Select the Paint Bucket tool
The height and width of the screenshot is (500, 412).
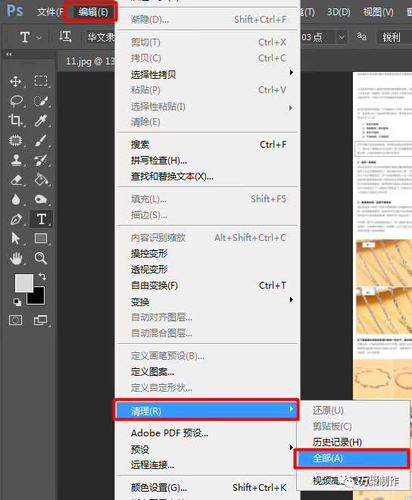(x=41, y=180)
